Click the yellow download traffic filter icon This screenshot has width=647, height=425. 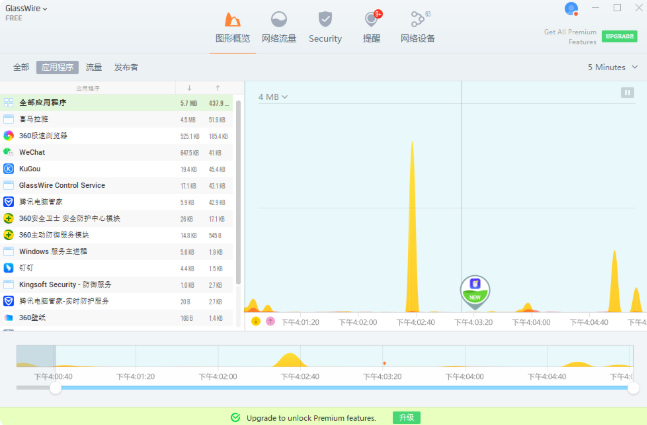point(256,321)
